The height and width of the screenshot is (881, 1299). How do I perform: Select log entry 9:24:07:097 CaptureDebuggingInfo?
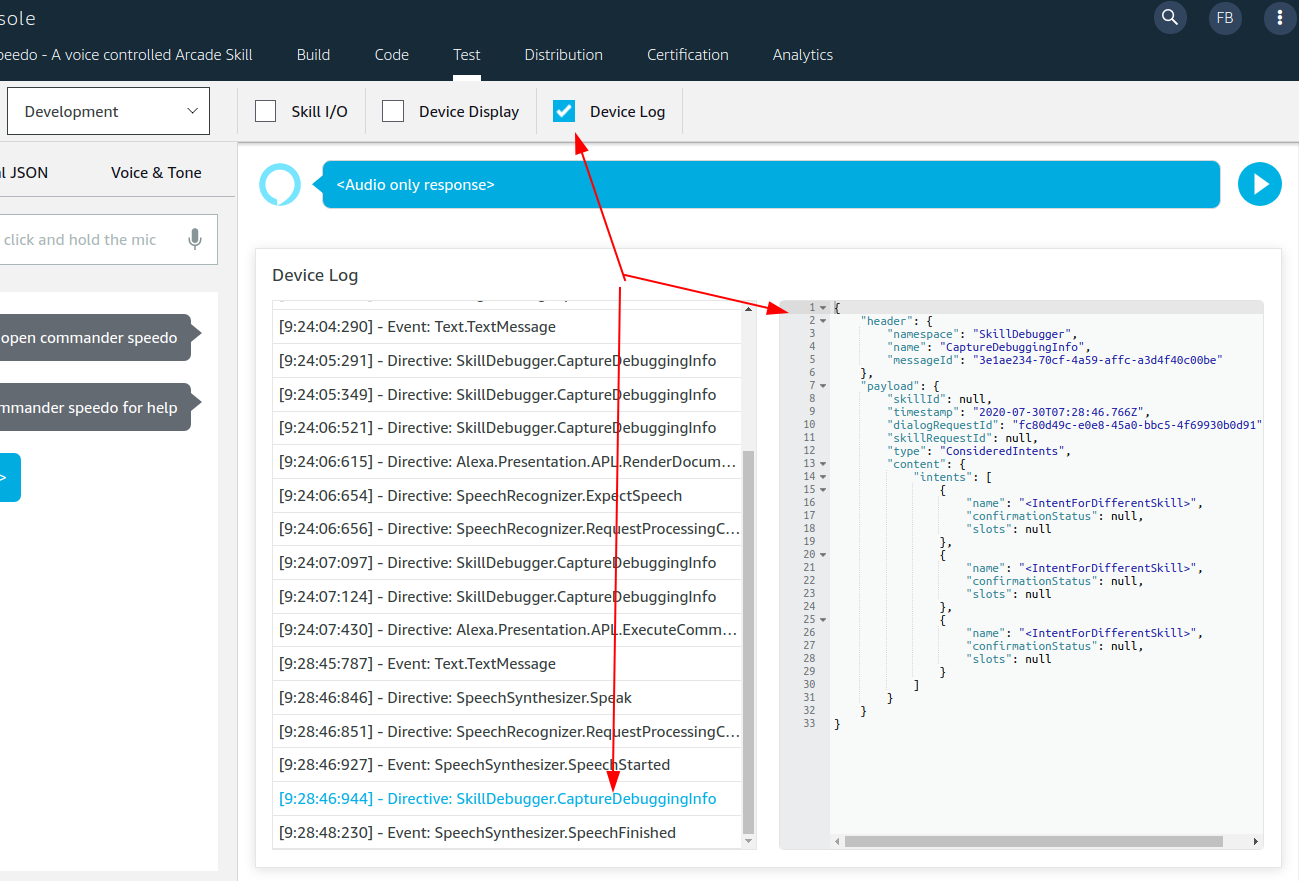(507, 562)
